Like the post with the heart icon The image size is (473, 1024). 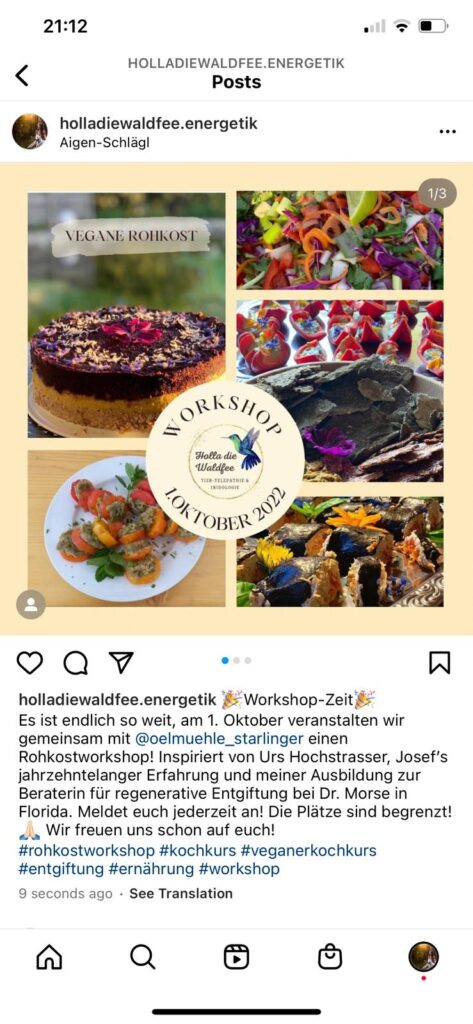(29, 663)
